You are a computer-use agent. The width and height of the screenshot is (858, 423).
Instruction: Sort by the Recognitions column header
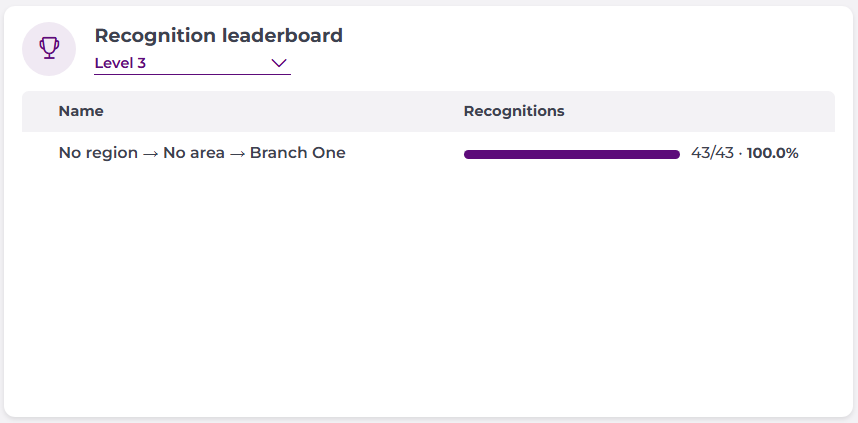[514, 111]
